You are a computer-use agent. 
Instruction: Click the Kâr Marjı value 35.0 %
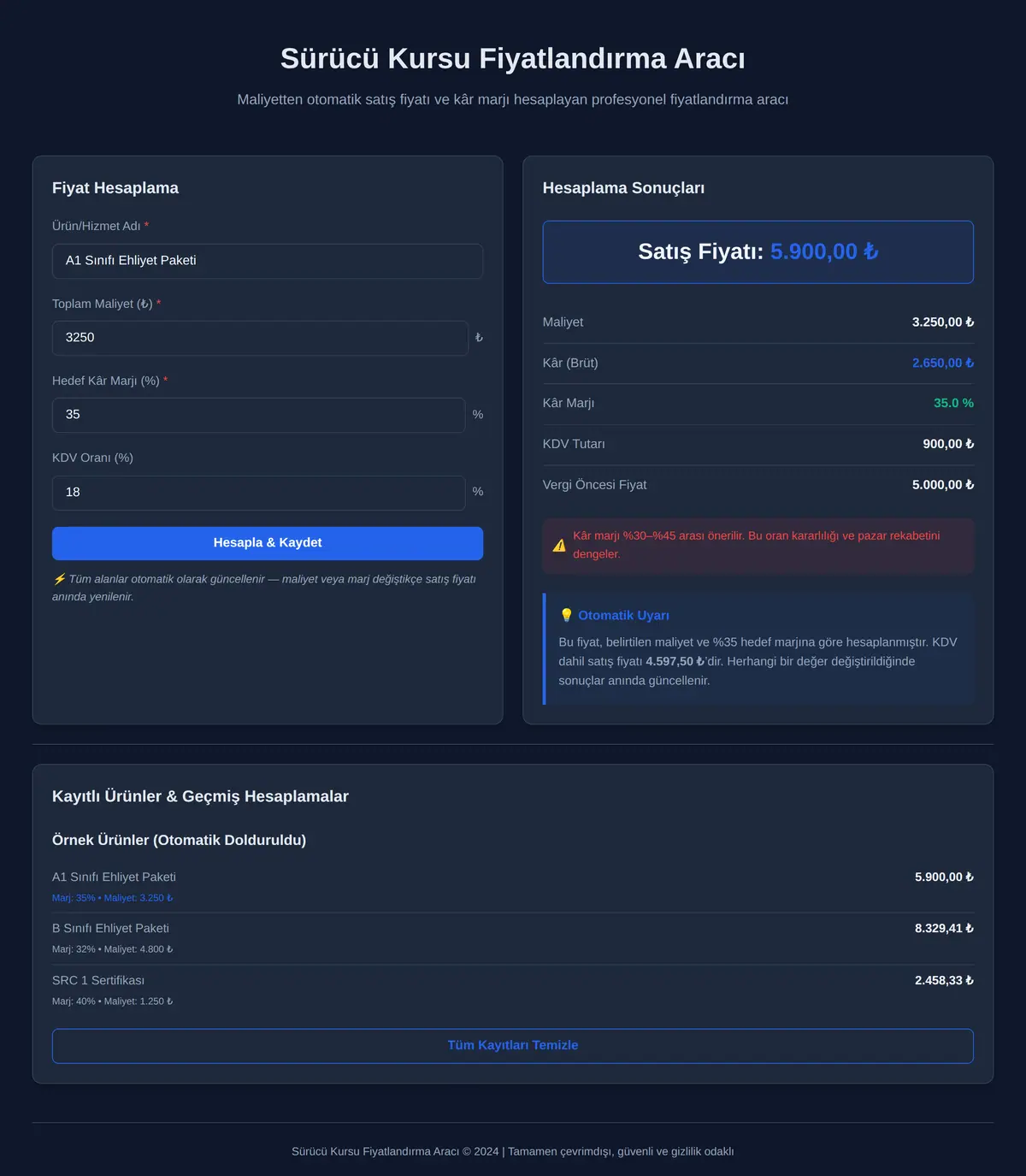[953, 404]
